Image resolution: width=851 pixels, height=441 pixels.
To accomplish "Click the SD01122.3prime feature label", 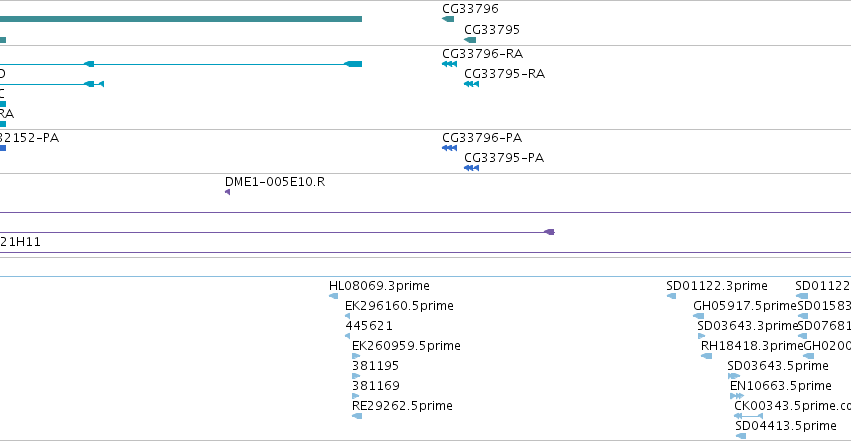I will click(x=717, y=286).
